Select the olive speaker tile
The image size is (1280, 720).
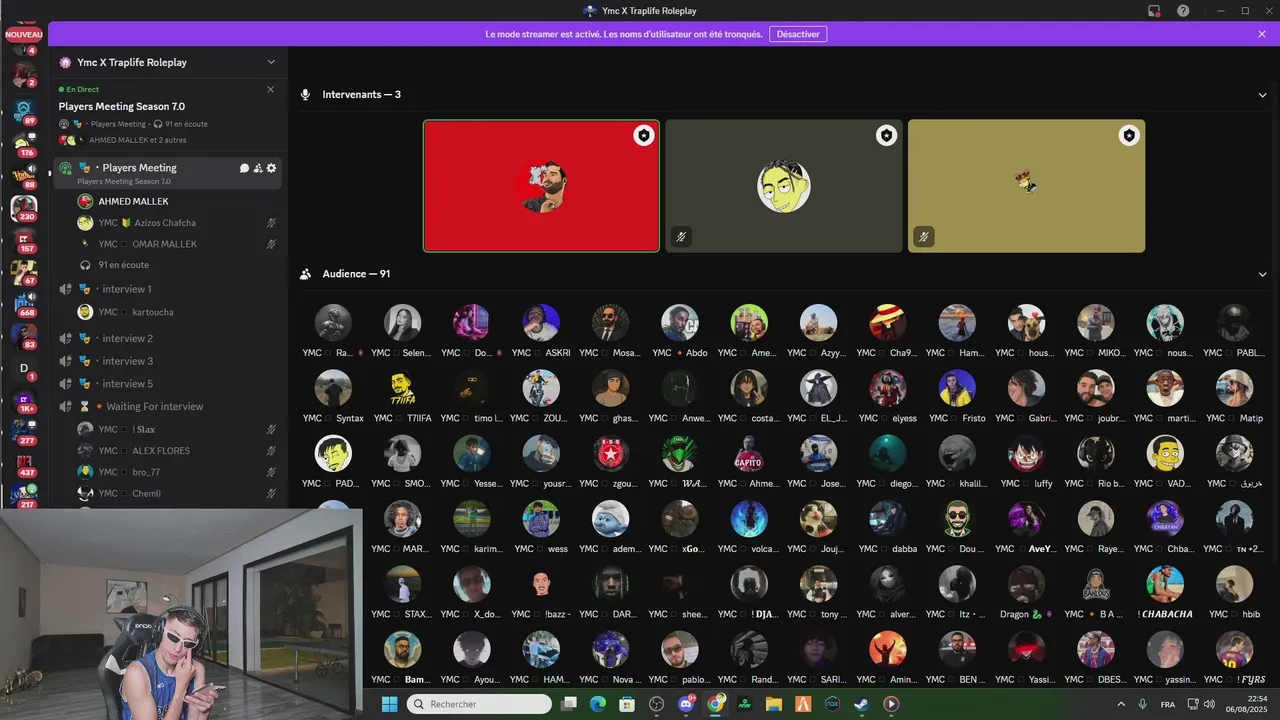coord(1026,186)
